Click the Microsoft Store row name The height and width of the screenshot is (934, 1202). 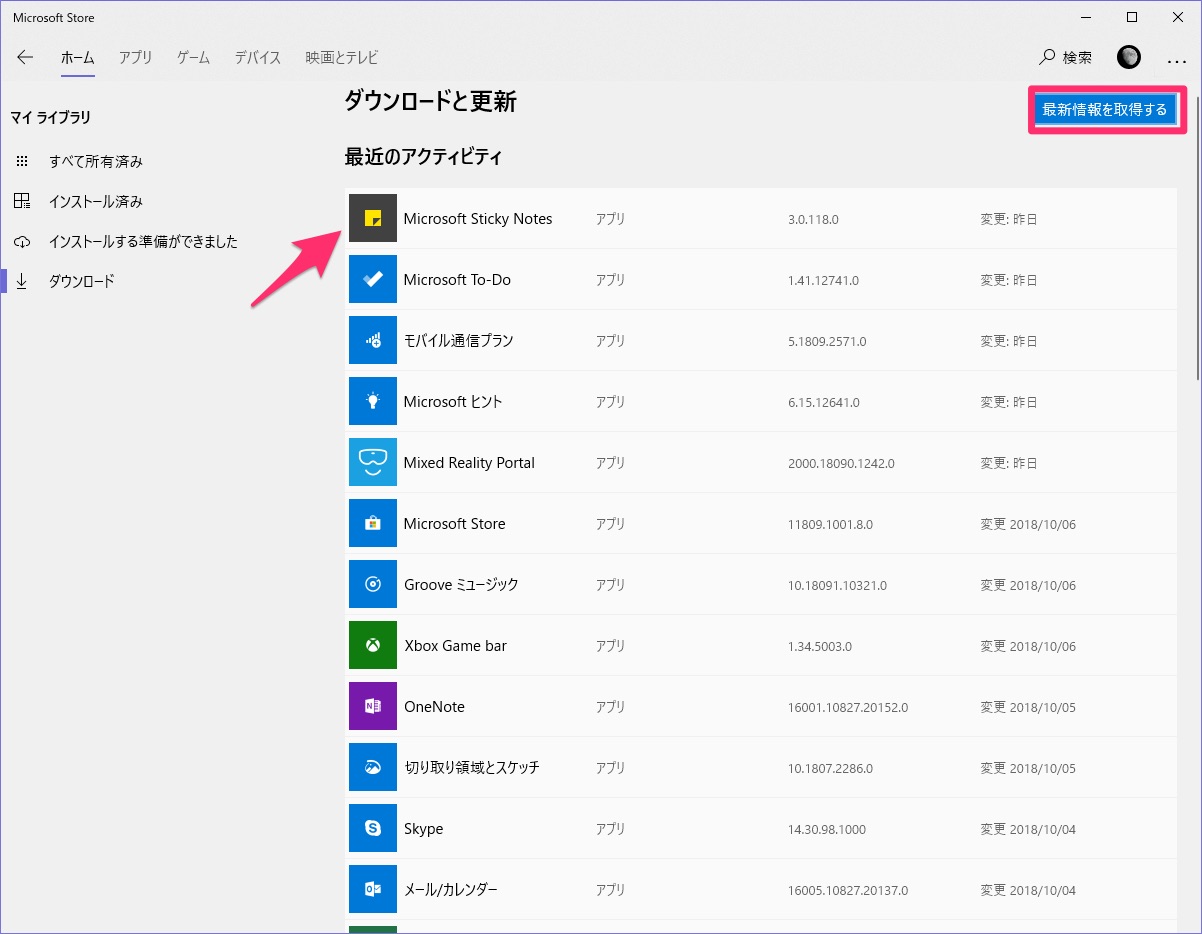click(454, 523)
